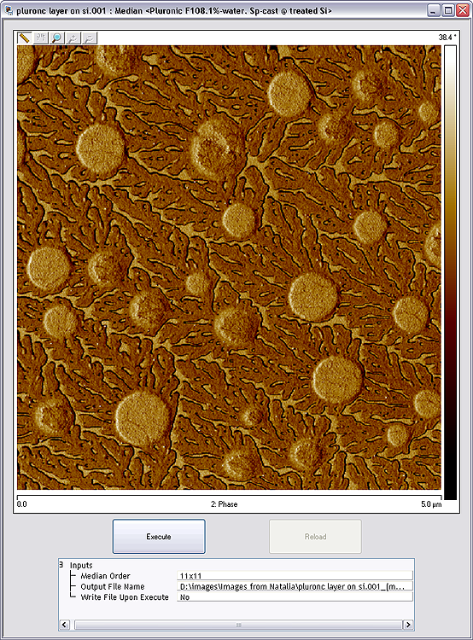The image size is (473, 640).
Task: Open the Median Order 11x11 field
Action: tap(295, 576)
